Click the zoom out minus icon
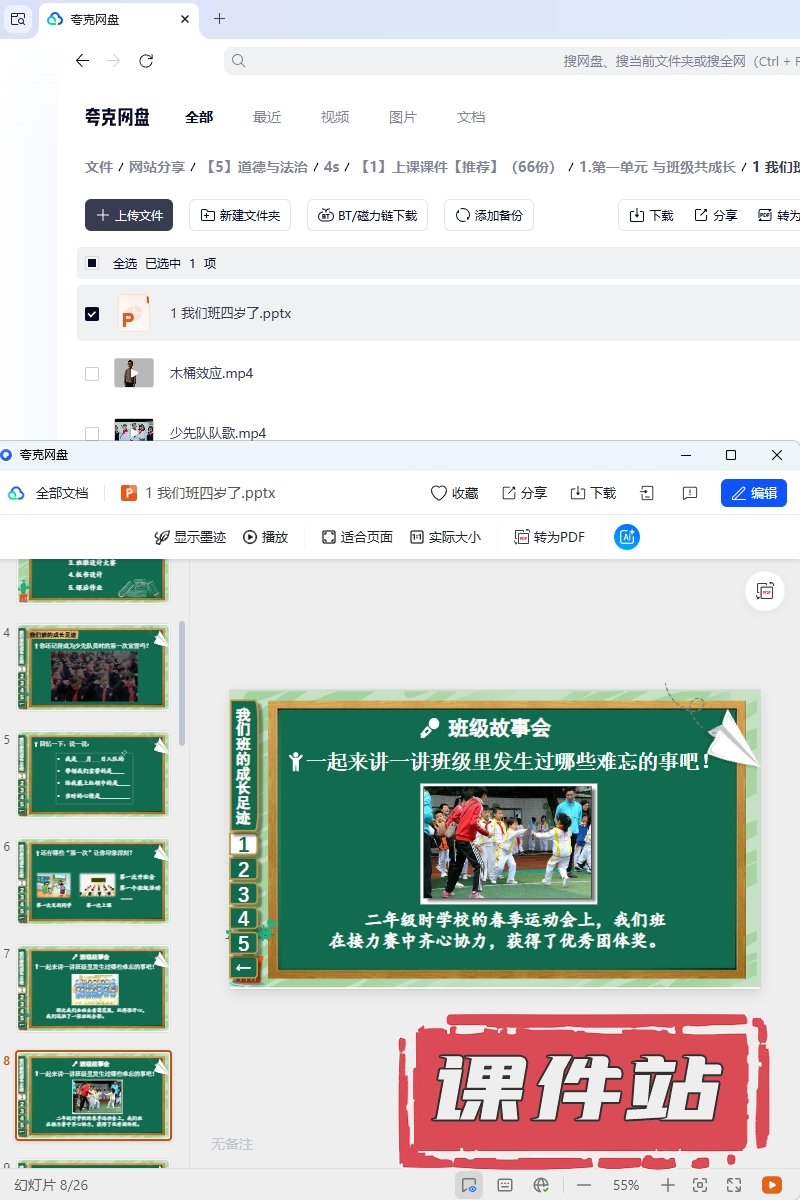 point(584,1185)
